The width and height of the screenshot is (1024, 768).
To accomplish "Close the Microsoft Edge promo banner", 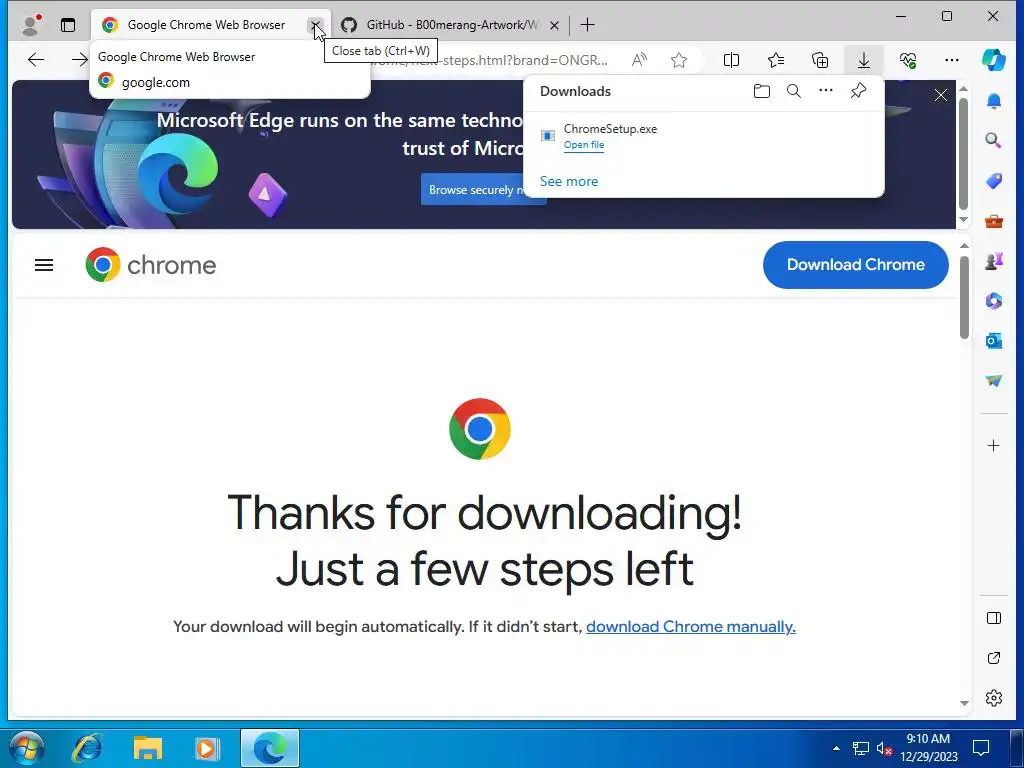I will [940, 95].
